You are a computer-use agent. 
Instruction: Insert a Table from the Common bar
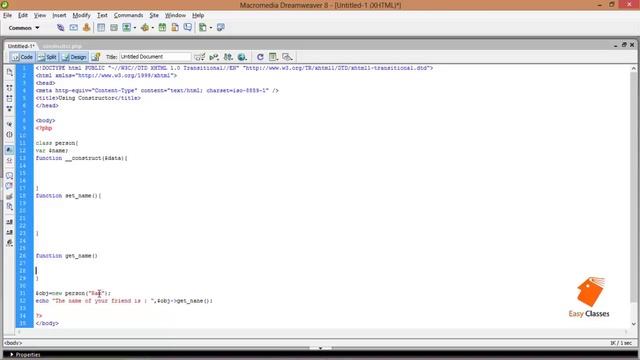coord(101,28)
